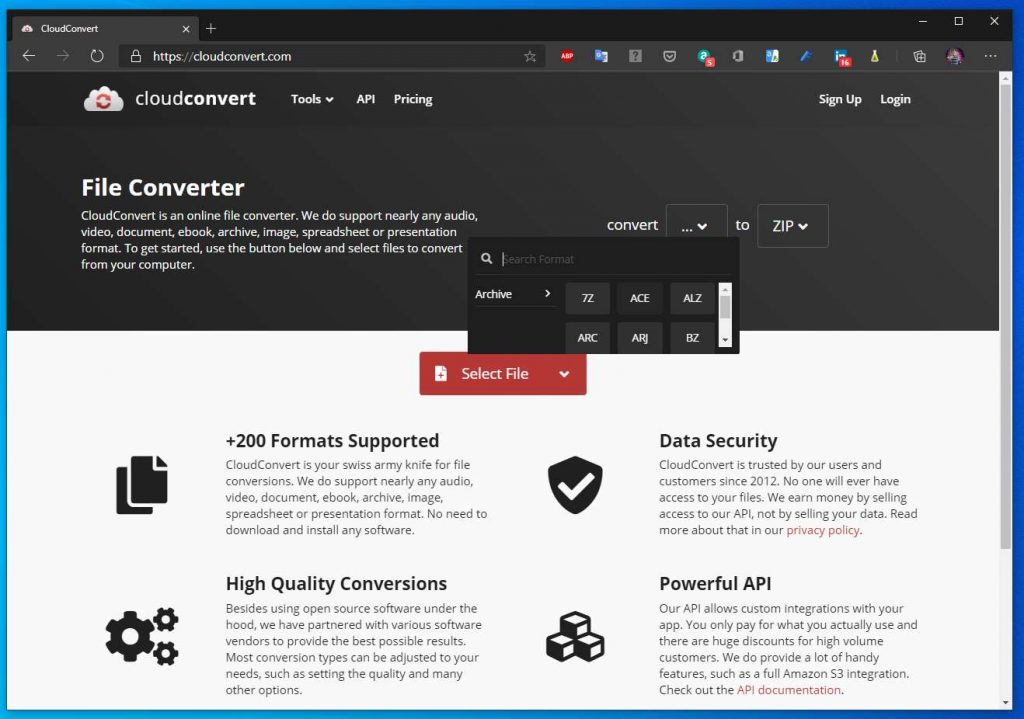Open the blue translator extension icon

[772, 56]
